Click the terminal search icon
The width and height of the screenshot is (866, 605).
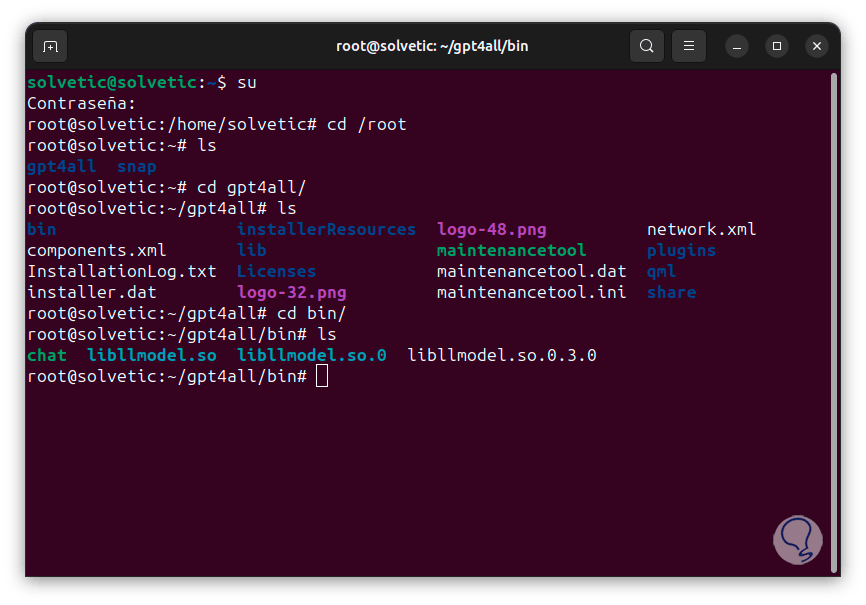[647, 46]
